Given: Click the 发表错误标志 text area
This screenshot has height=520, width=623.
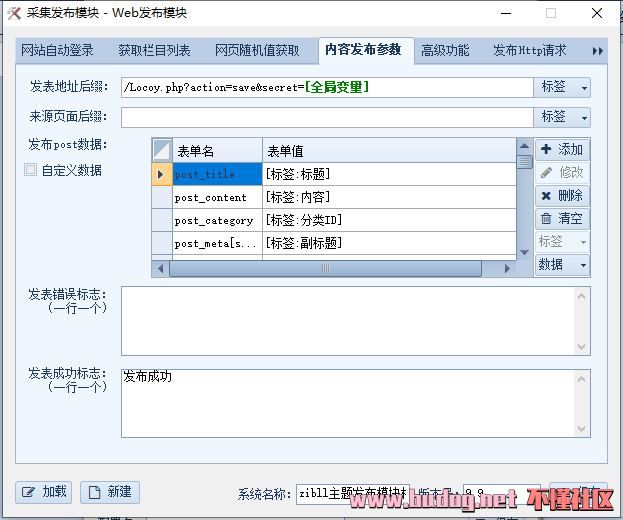Looking at the screenshot, I should tap(348, 321).
